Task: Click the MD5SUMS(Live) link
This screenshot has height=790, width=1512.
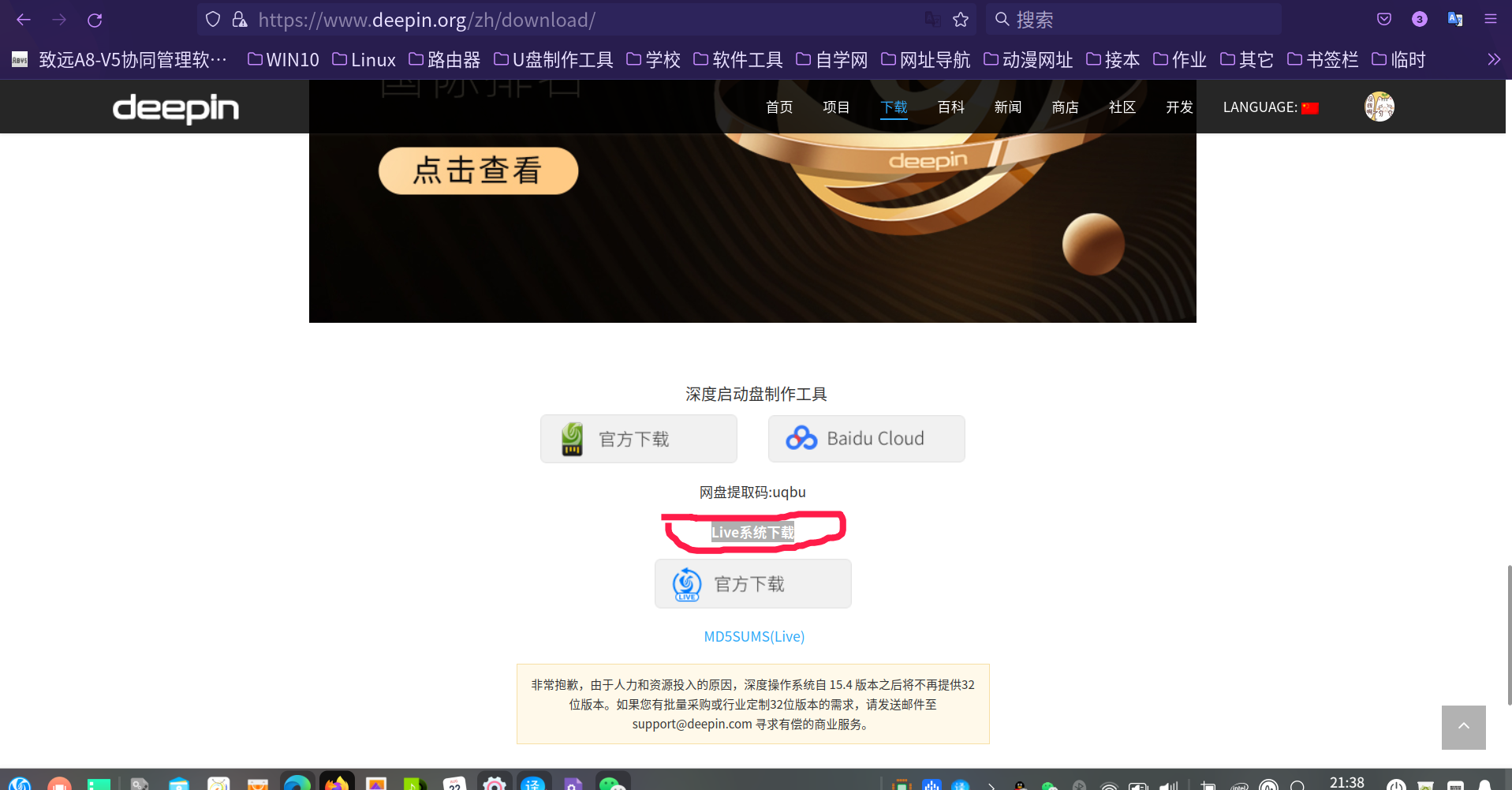Action: pyautogui.click(x=753, y=636)
